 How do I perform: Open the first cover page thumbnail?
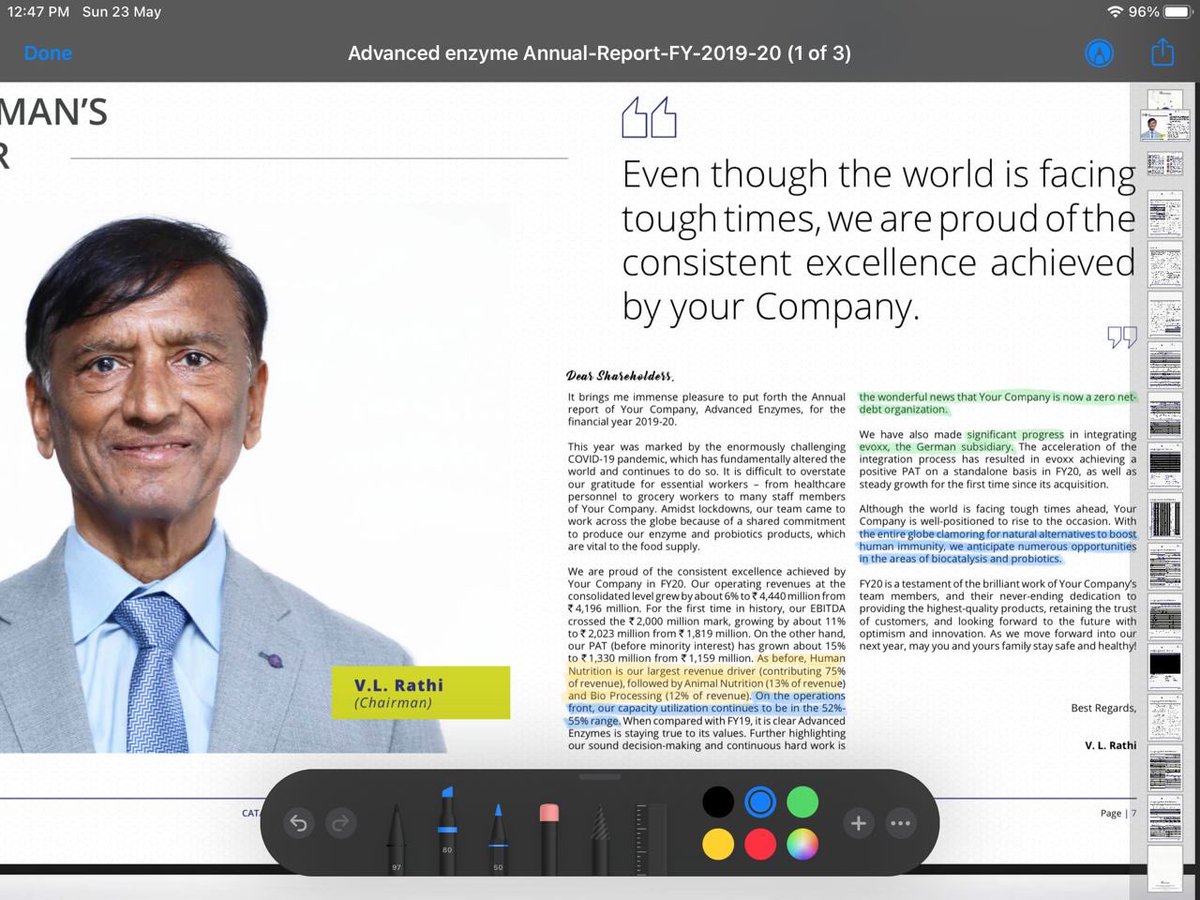click(x=1164, y=100)
